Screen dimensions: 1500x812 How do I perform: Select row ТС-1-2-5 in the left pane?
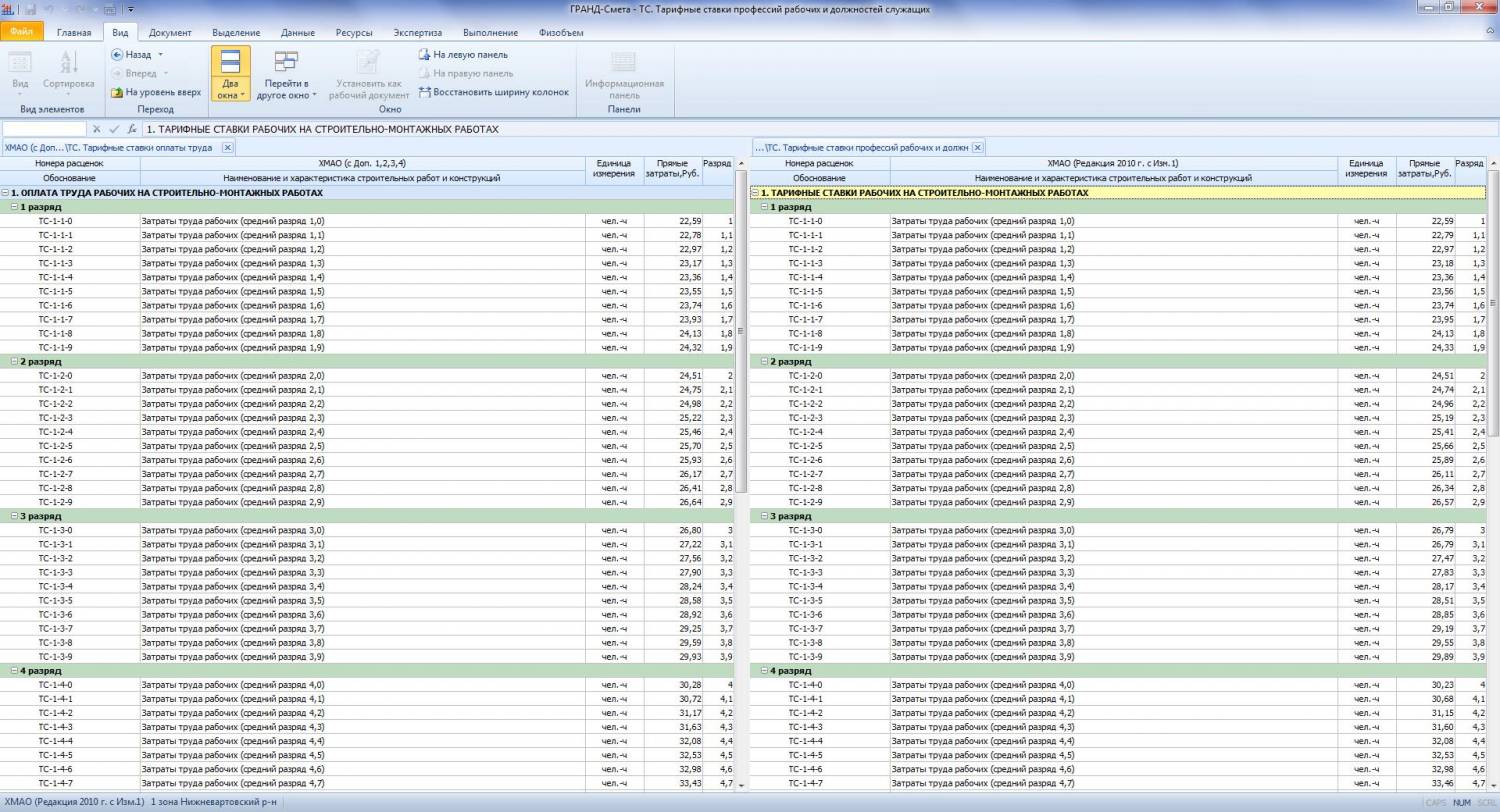pyautogui.click(x=55, y=446)
